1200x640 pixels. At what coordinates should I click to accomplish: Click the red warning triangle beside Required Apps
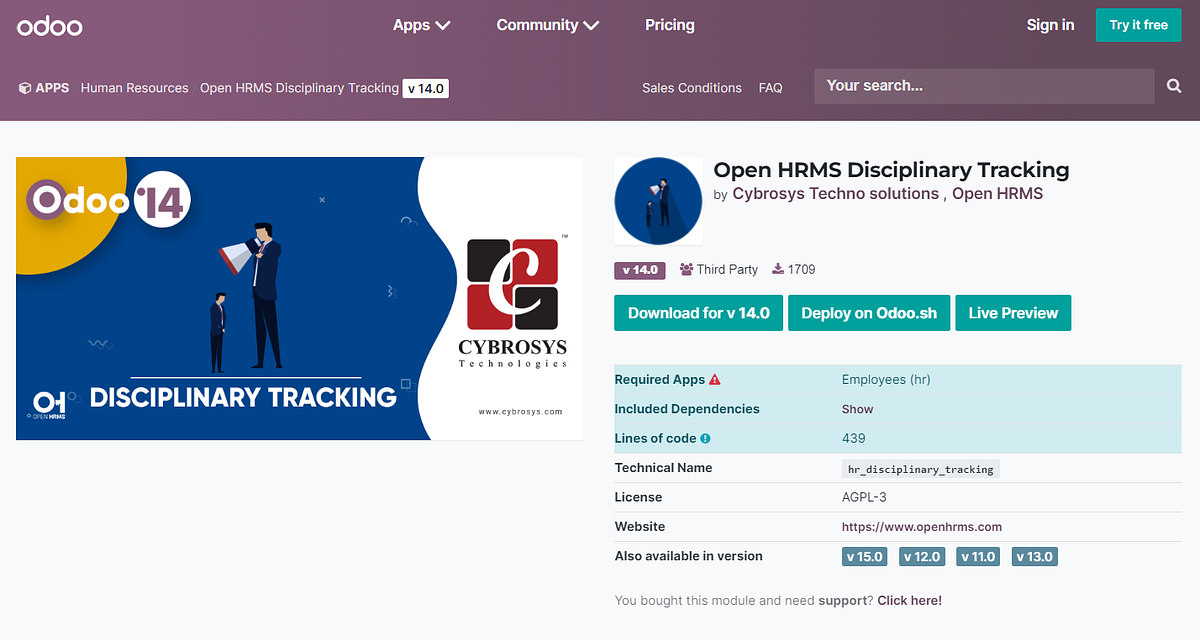(712, 379)
